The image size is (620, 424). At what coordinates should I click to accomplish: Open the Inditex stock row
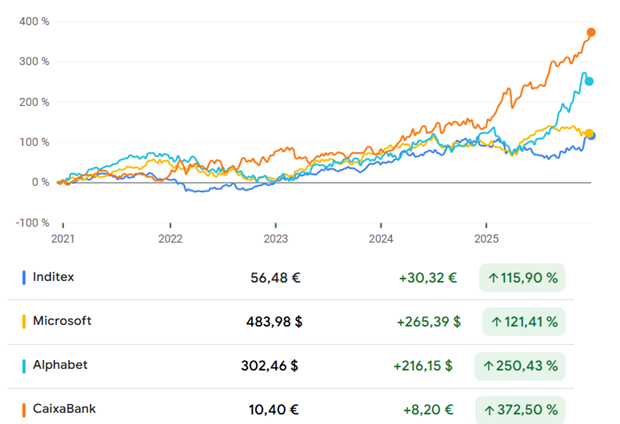(x=57, y=277)
